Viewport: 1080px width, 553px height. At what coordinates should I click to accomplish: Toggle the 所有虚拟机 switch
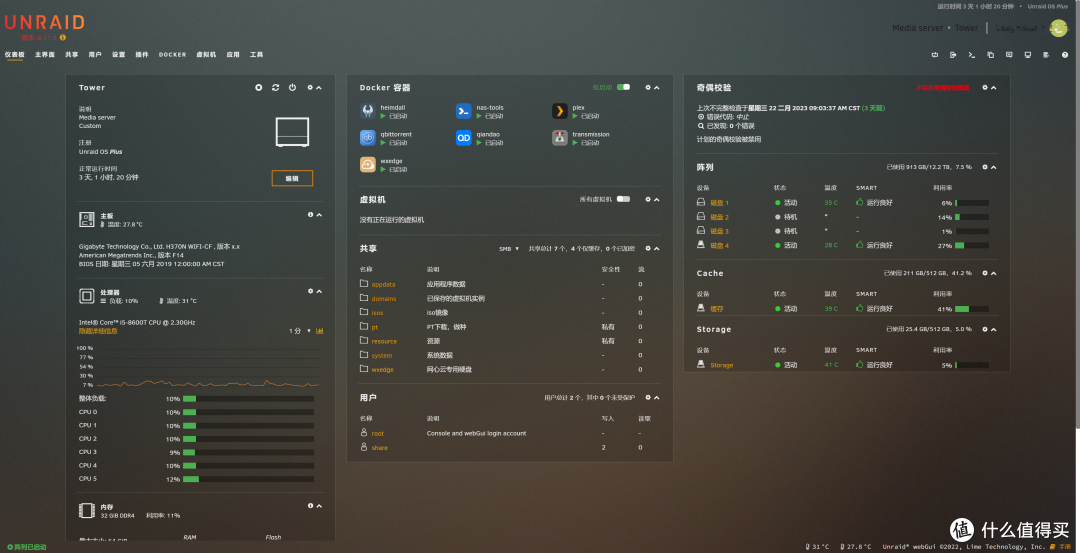623,199
